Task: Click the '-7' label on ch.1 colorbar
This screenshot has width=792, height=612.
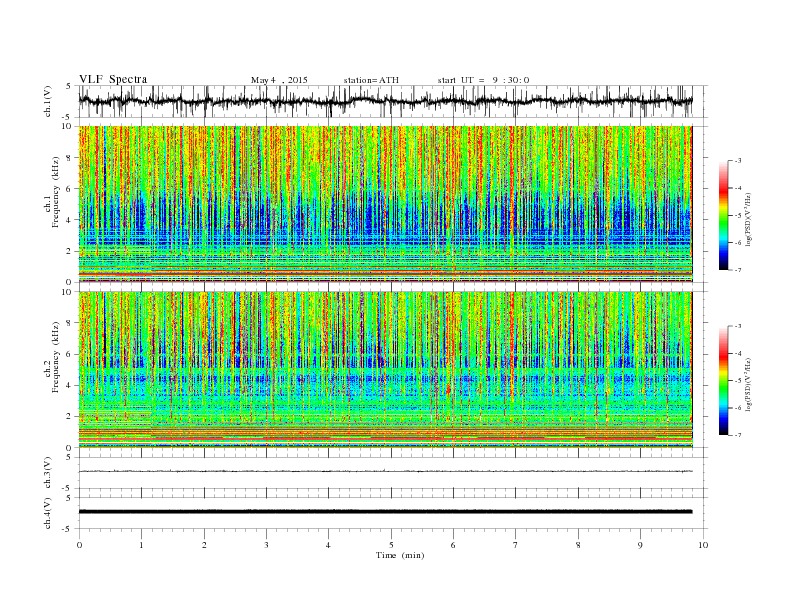Action: click(738, 270)
